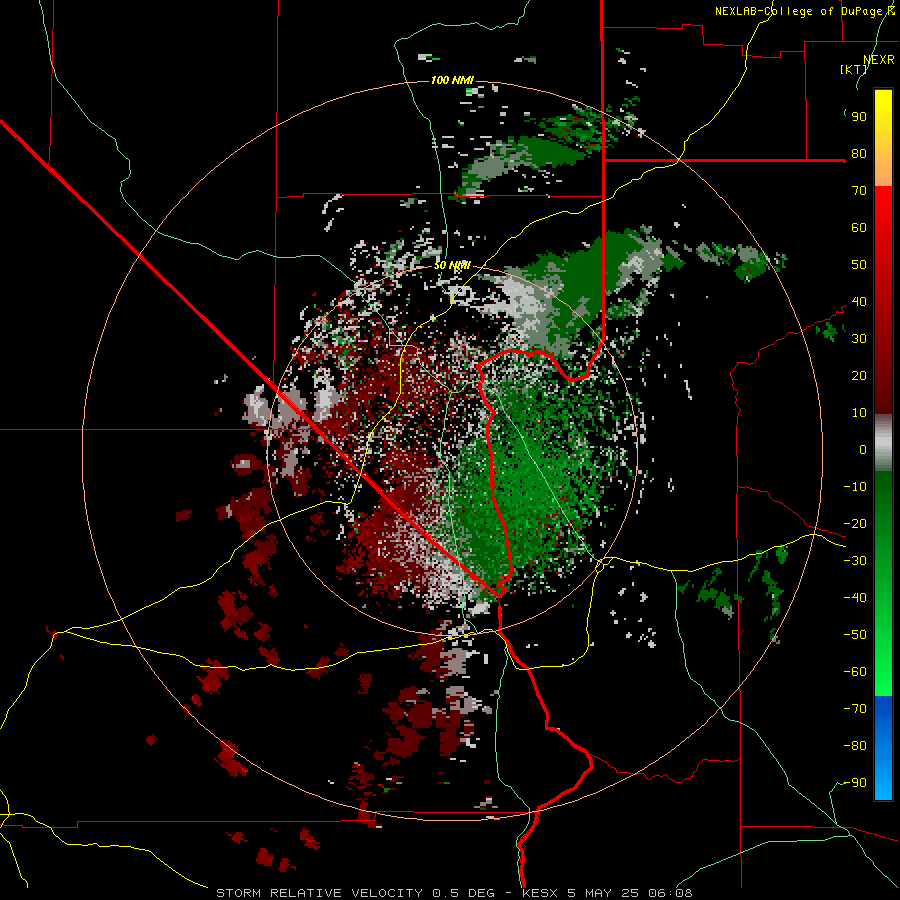
Task: Click the yellow segment of the color bar
Action: pyautogui.click(x=883, y=138)
